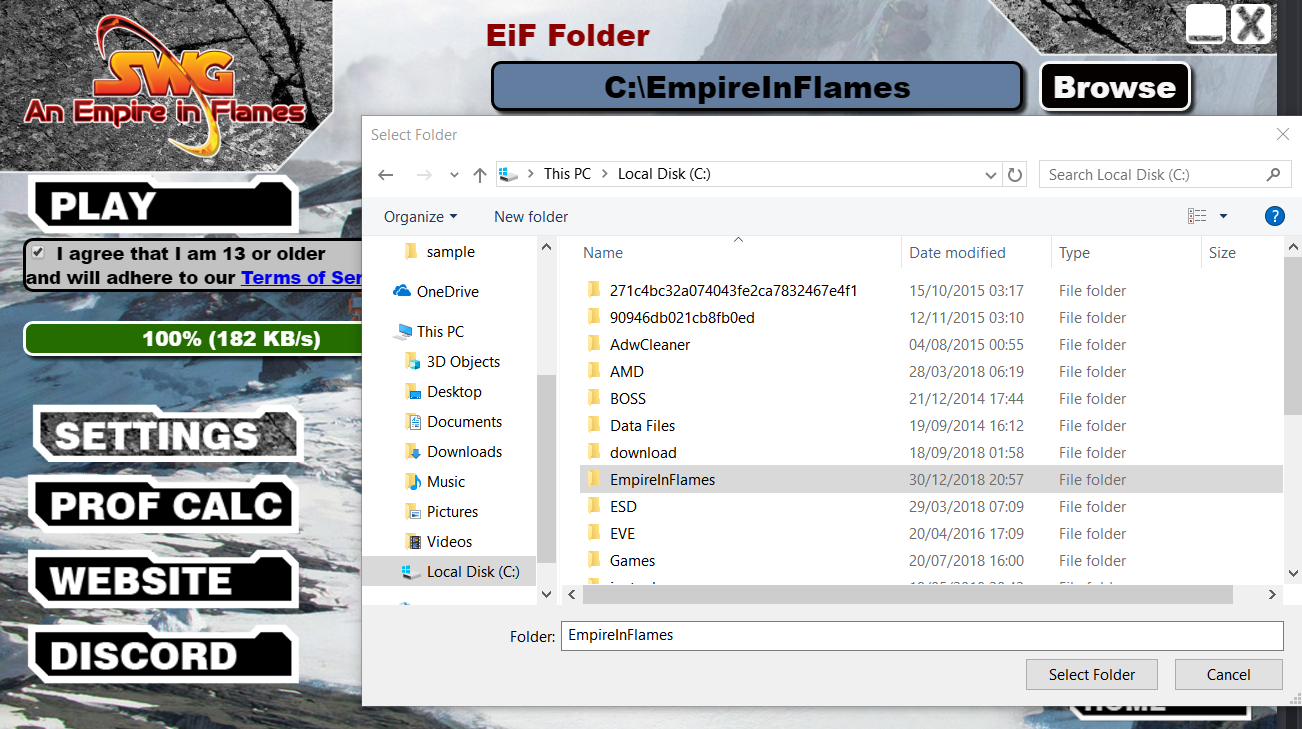Viewport: 1302px width, 729px height.
Task: Open the view options dropdown arrow
Action: click(1223, 216)
